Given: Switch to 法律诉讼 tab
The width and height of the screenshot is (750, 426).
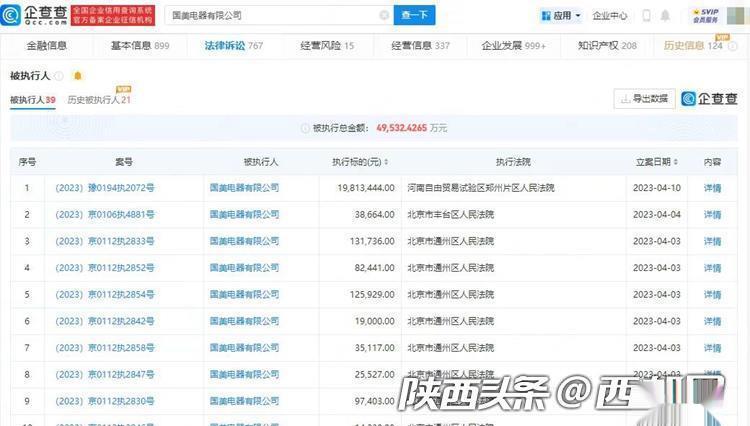Looking at the screenshot, I should (x=233, y=46).
